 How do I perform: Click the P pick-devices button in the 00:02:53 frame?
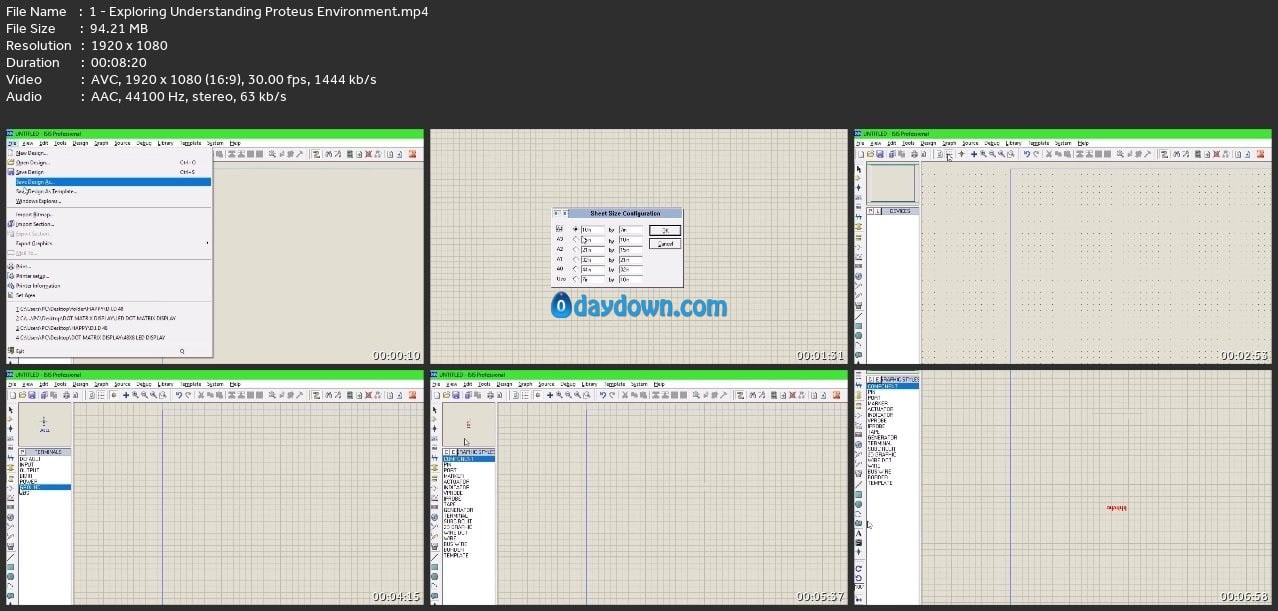[871, 211]
